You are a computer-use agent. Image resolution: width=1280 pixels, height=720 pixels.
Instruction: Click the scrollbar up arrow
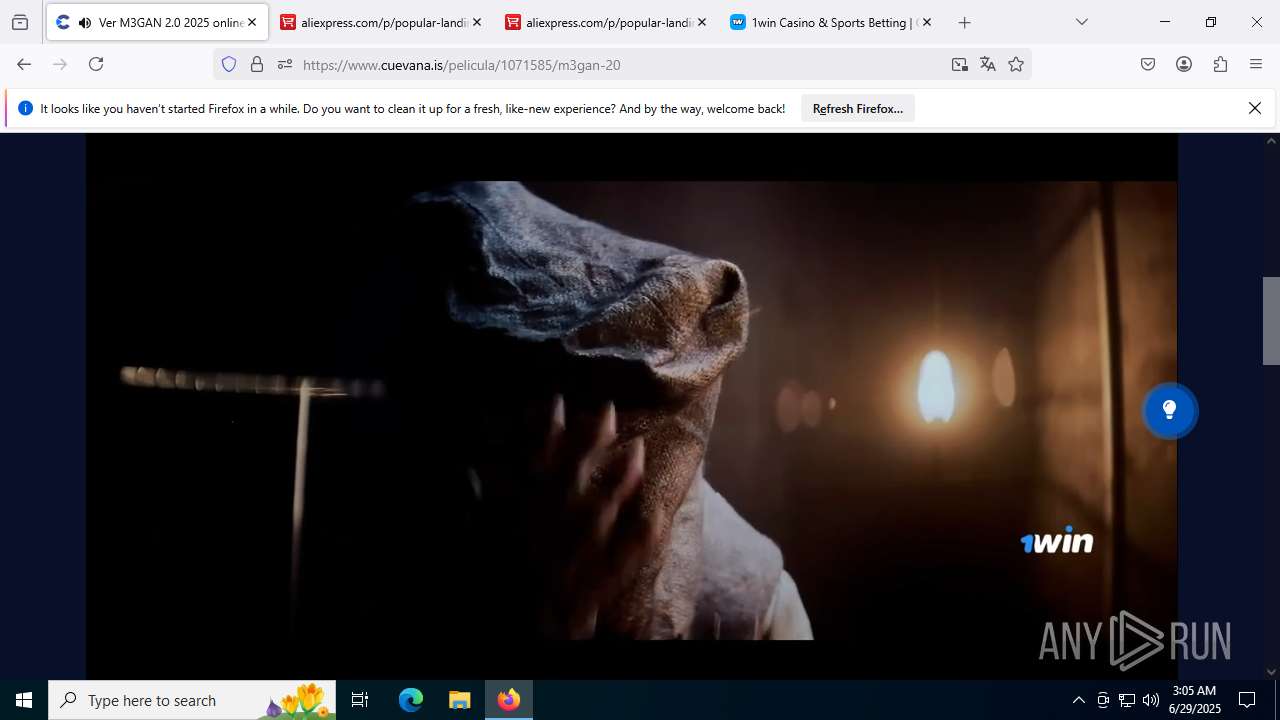[x=1271, y=141]
